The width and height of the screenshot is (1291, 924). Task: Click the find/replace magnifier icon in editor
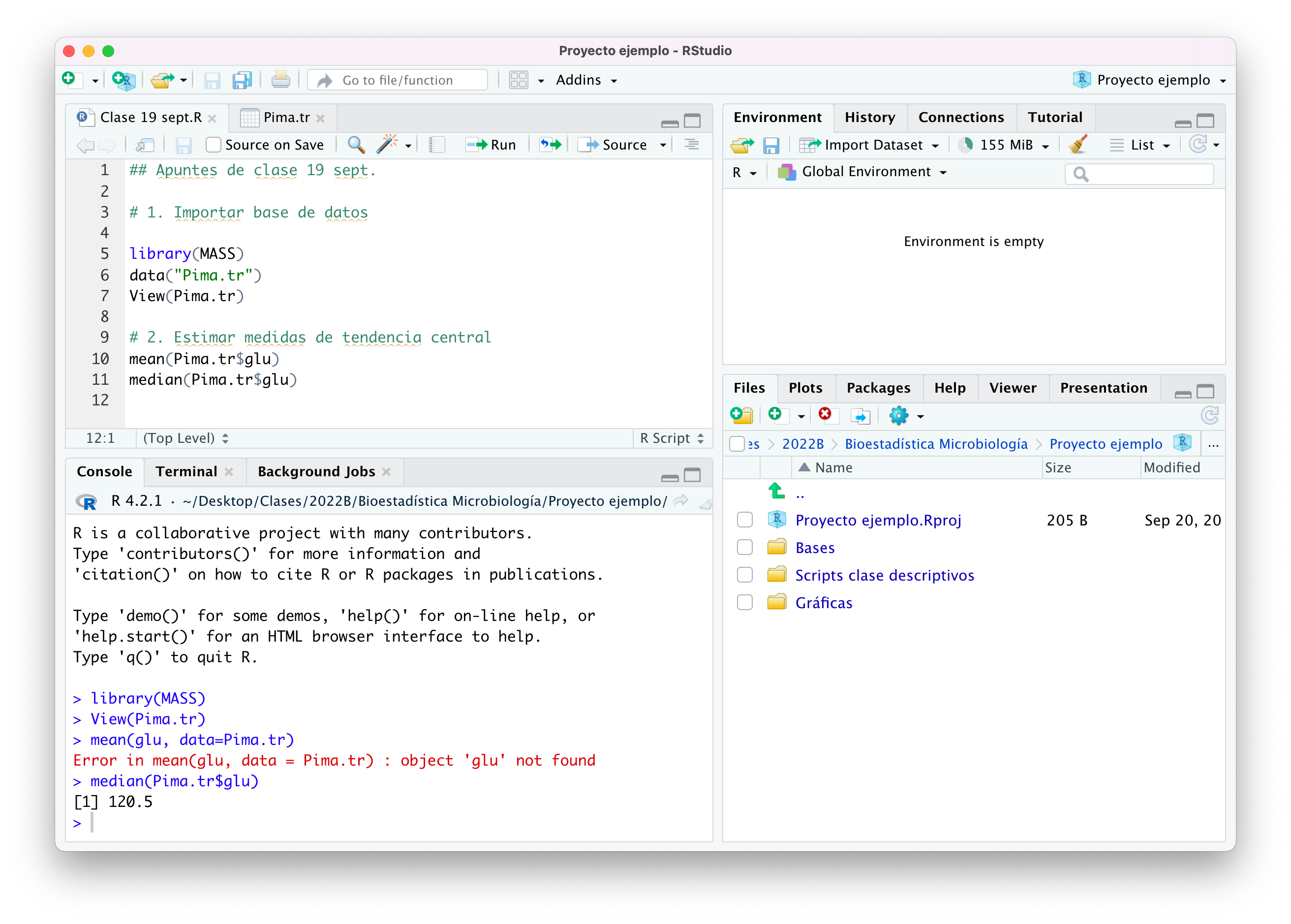point(356,145)
